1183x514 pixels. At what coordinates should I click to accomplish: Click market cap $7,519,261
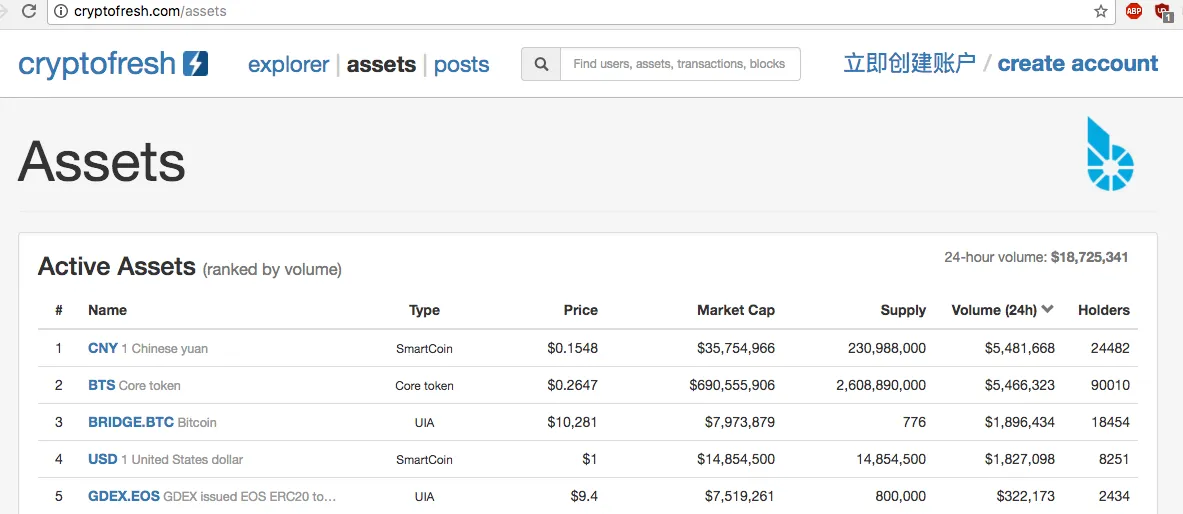739,497
